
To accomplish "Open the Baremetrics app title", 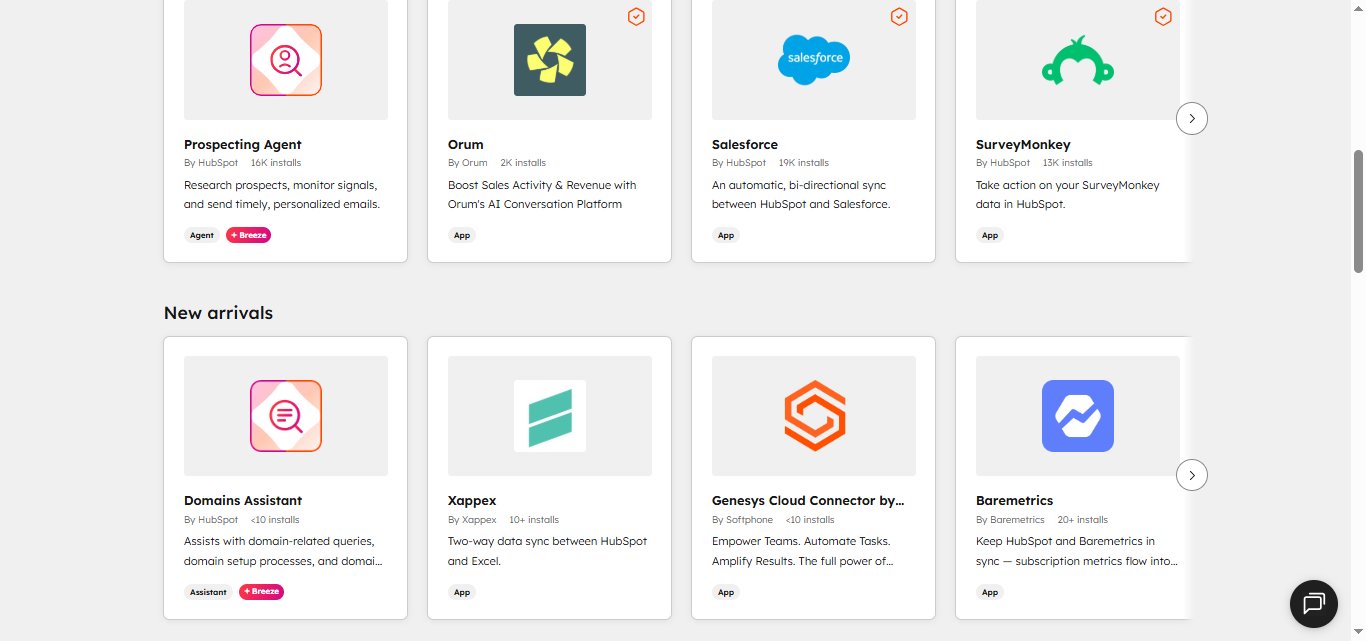I will pos(1014,501).
